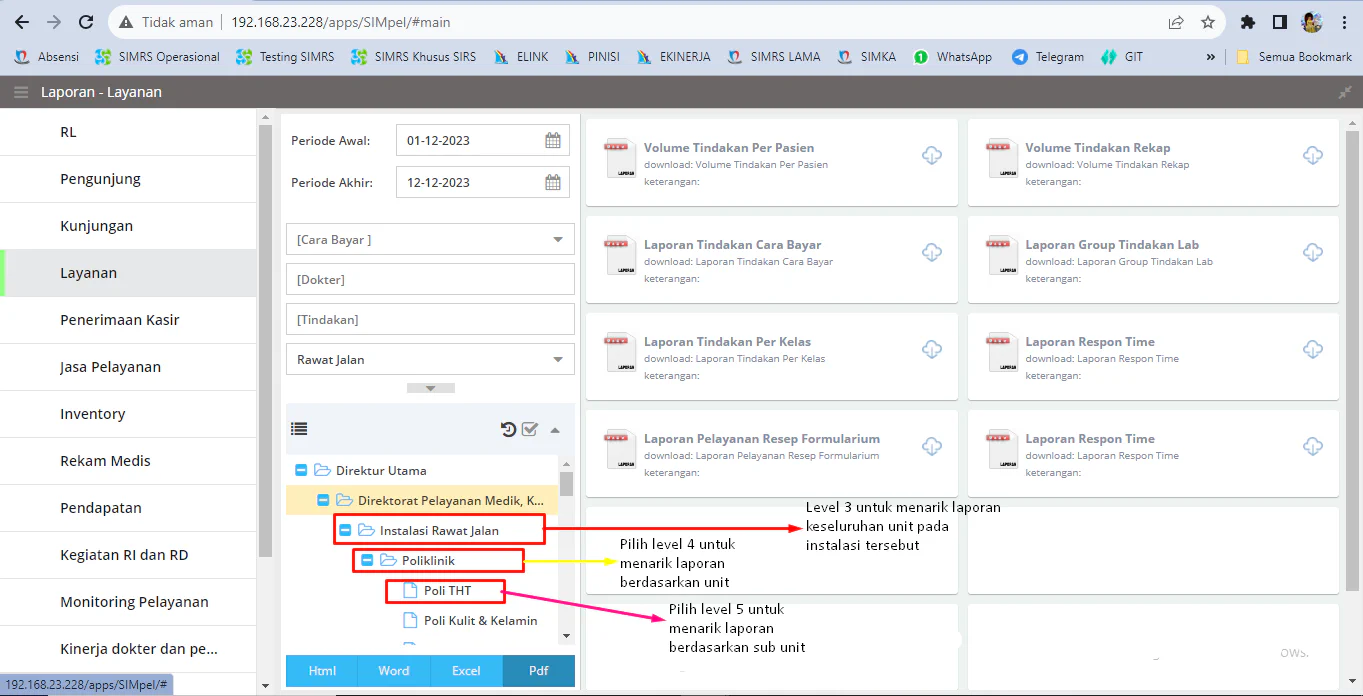Screen dimensions: 1363x696
Task: Select Poli THT in the tree
Action: click(x=447, y=591)
